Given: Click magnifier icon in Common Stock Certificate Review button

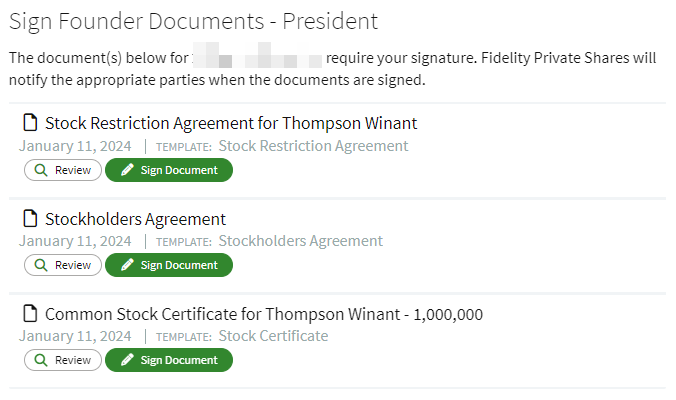Looking at the screenshot, I should click(41, 360).
